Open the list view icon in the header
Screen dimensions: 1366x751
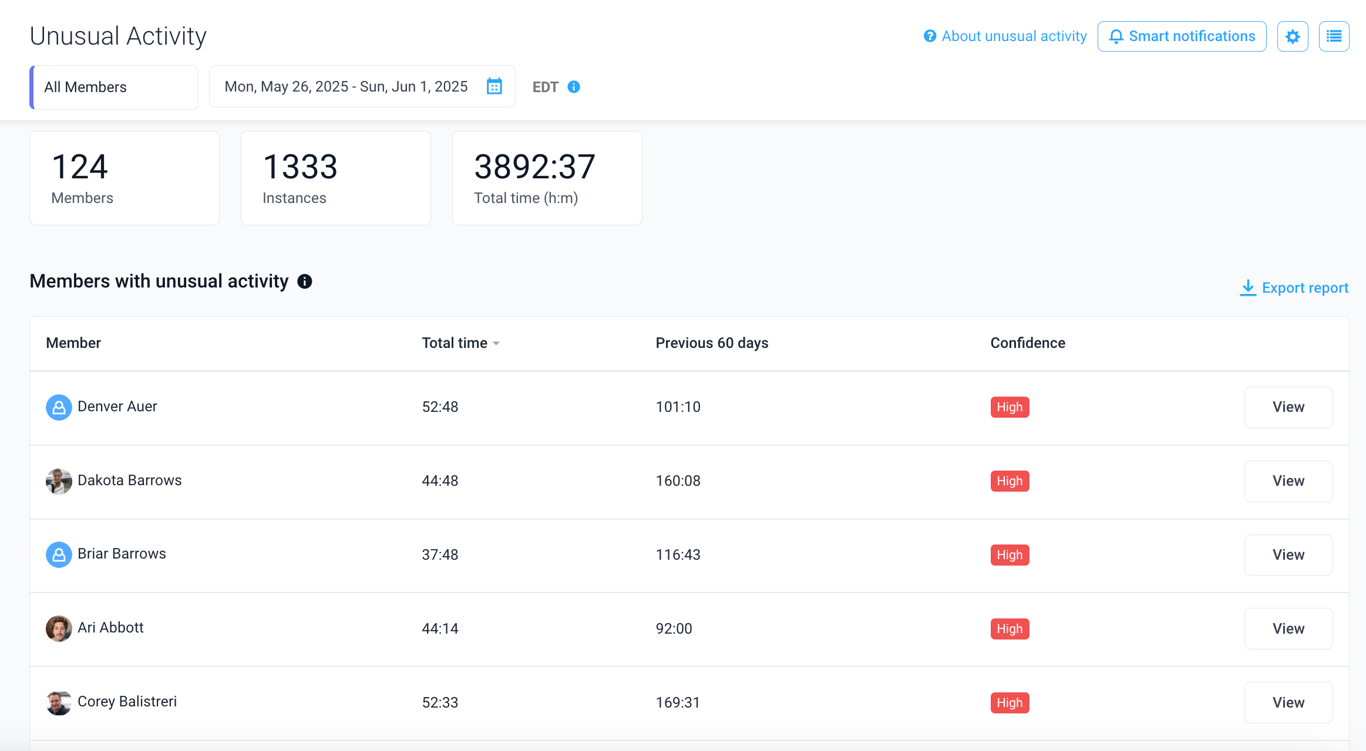[1334, 37]
